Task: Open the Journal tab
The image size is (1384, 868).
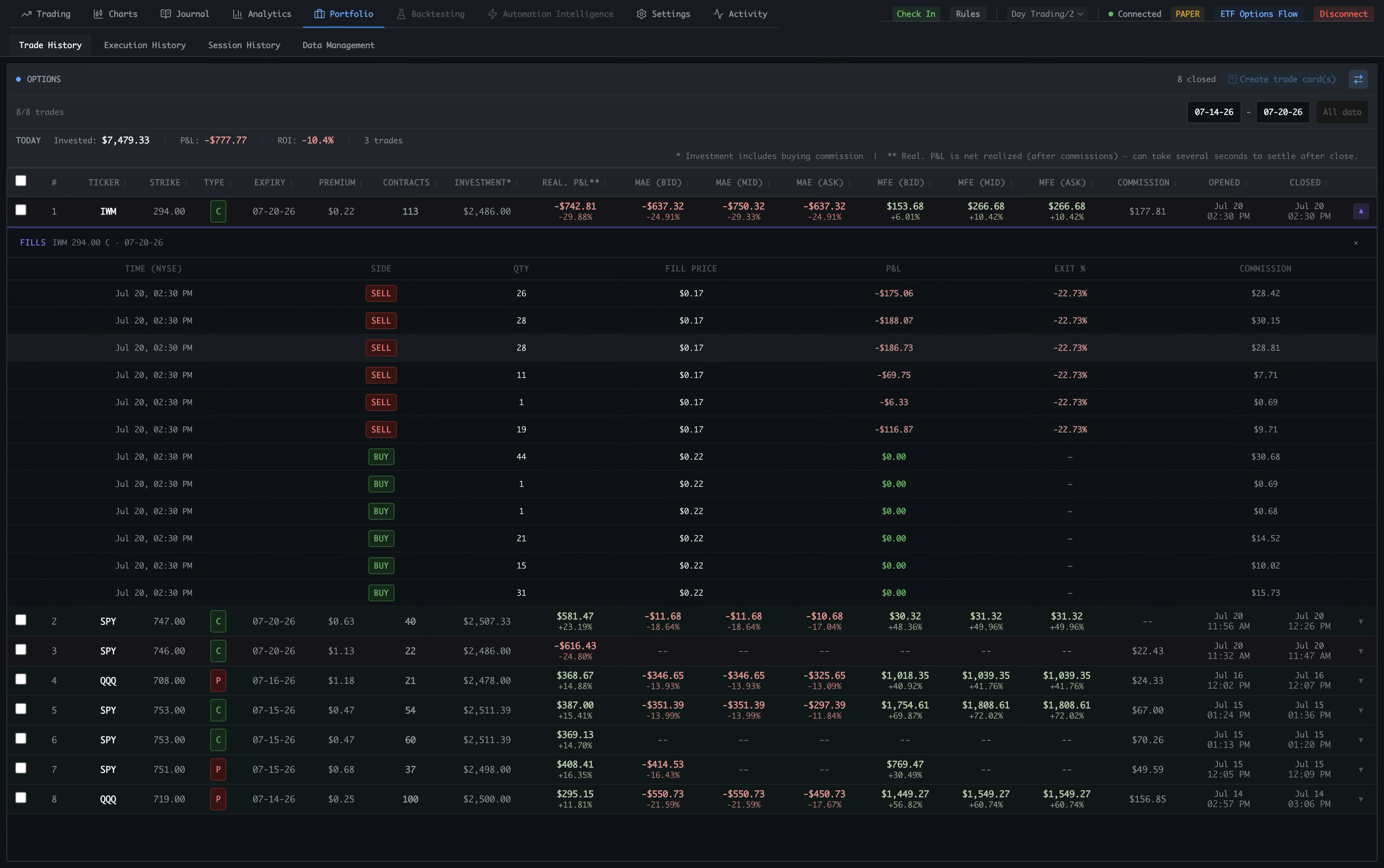Action: 184,14
